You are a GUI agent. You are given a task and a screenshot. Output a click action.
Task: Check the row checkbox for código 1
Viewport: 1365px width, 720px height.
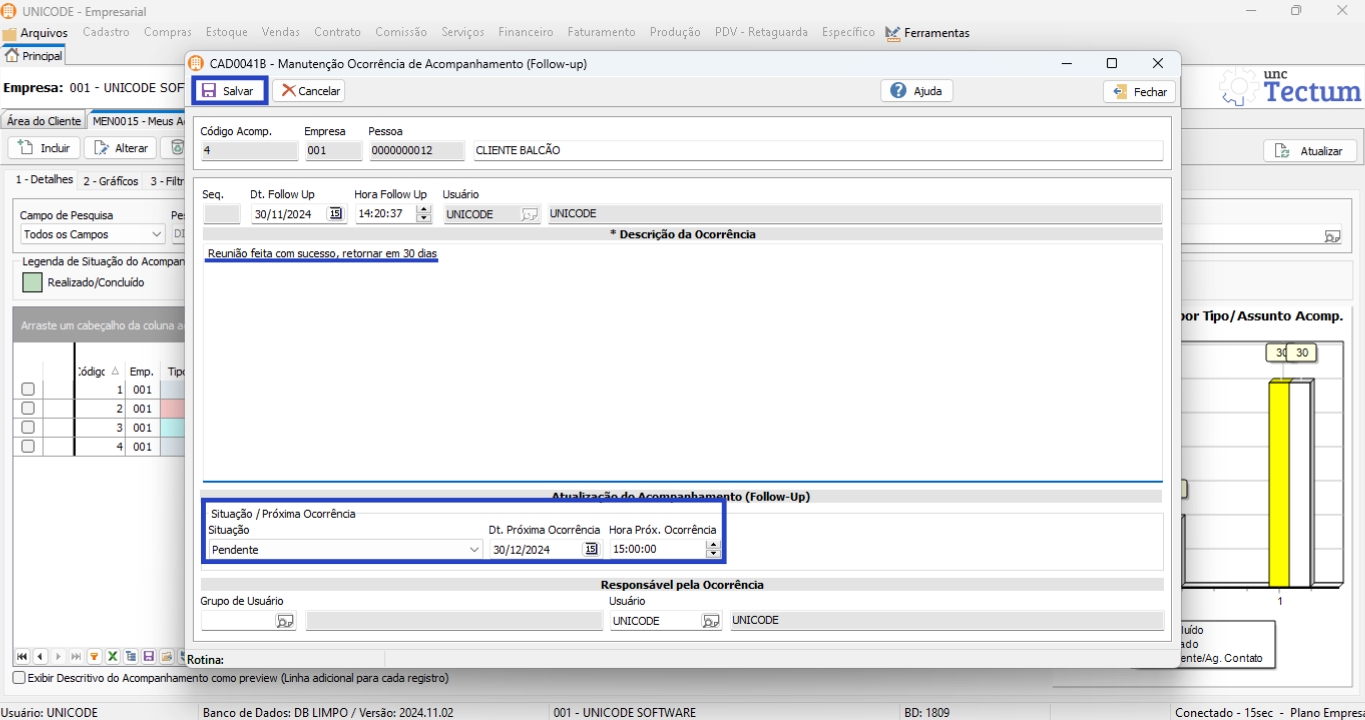coord(28,390)
